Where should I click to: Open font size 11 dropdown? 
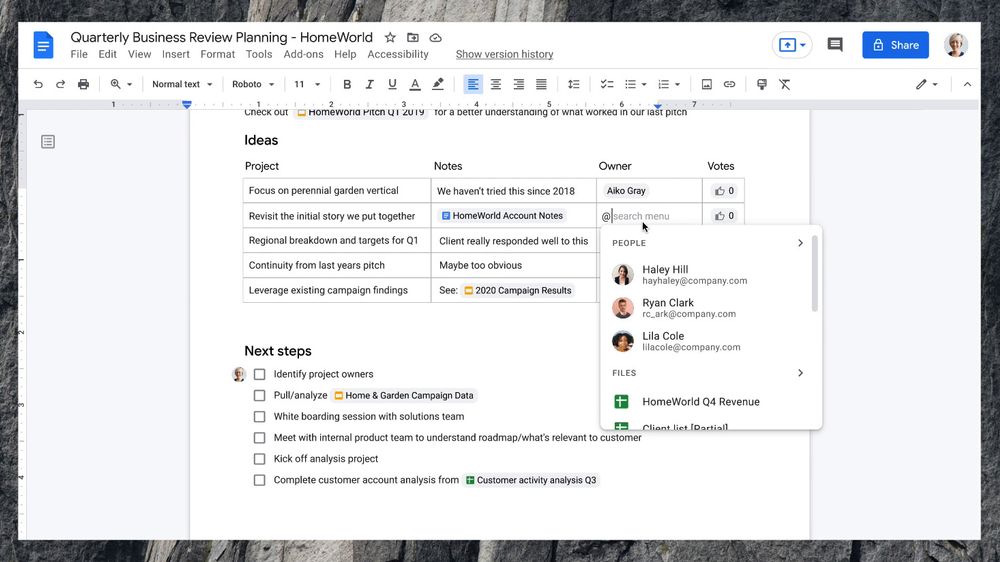307,84
